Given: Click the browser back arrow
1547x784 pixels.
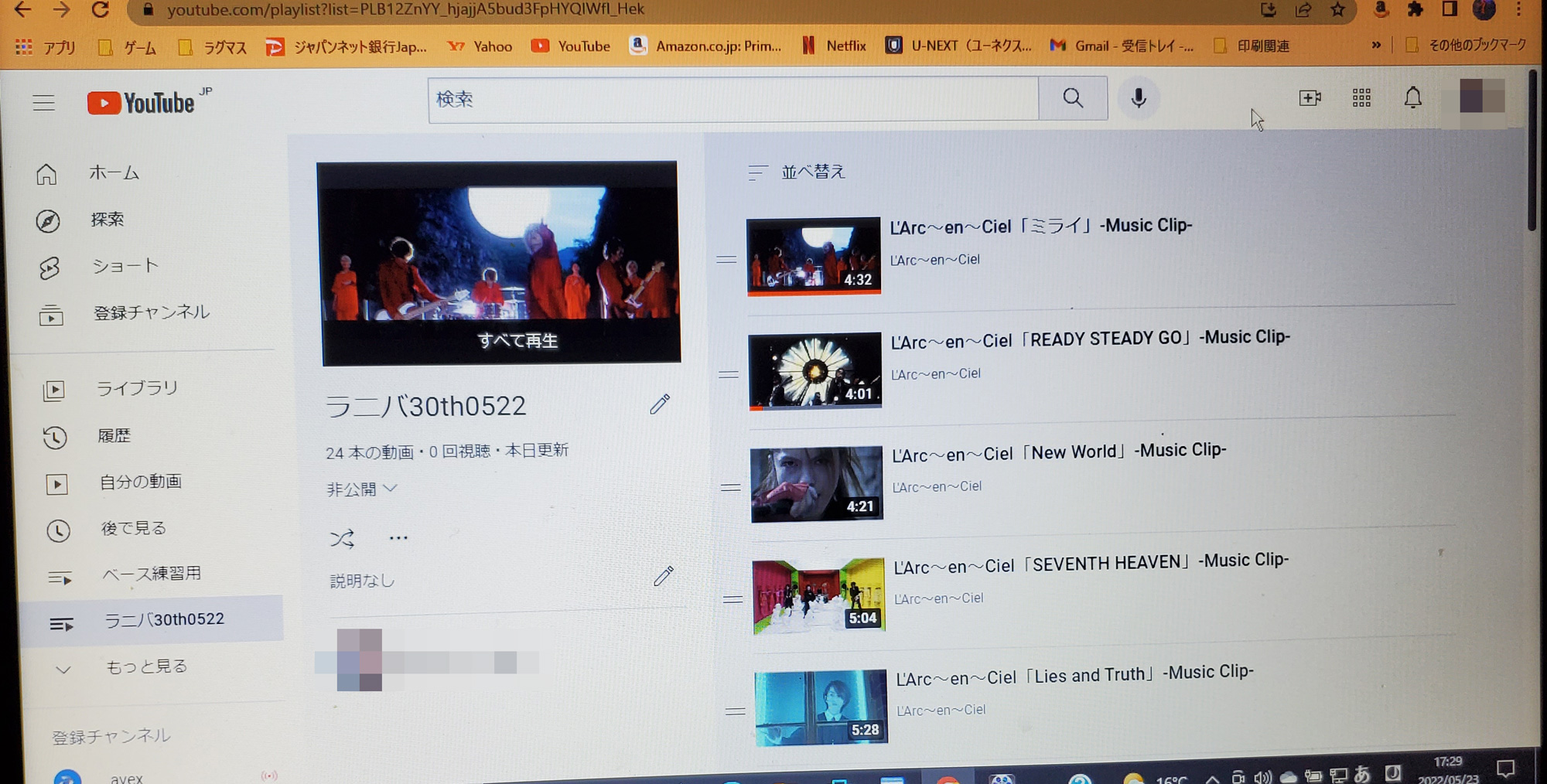Looking at the screenshot, I should pos(22,9).
